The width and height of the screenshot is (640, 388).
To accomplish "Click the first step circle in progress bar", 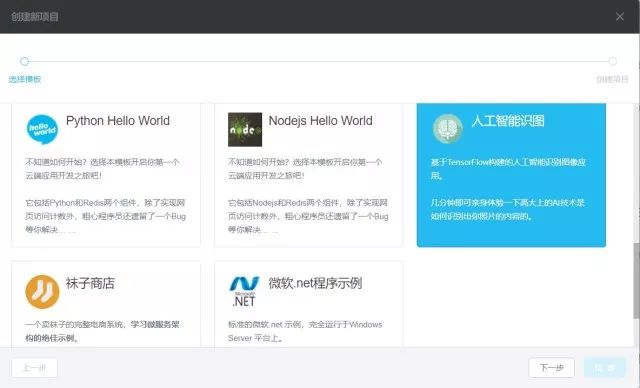I will point(24,61).
